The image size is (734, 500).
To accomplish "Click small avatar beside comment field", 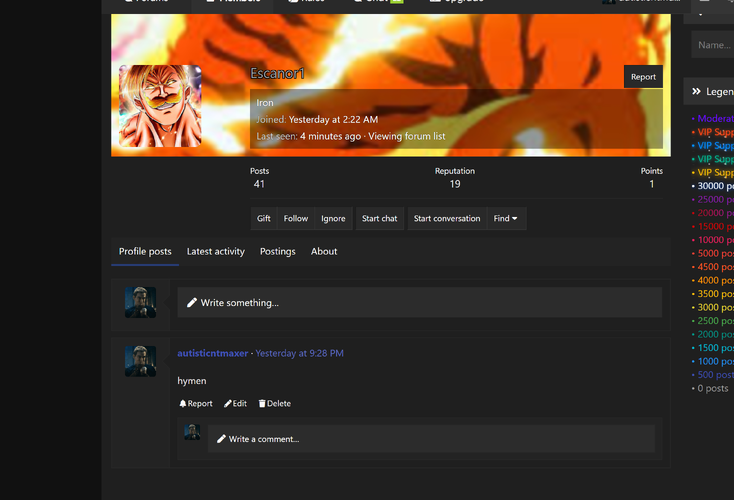I will click(192, 432).
